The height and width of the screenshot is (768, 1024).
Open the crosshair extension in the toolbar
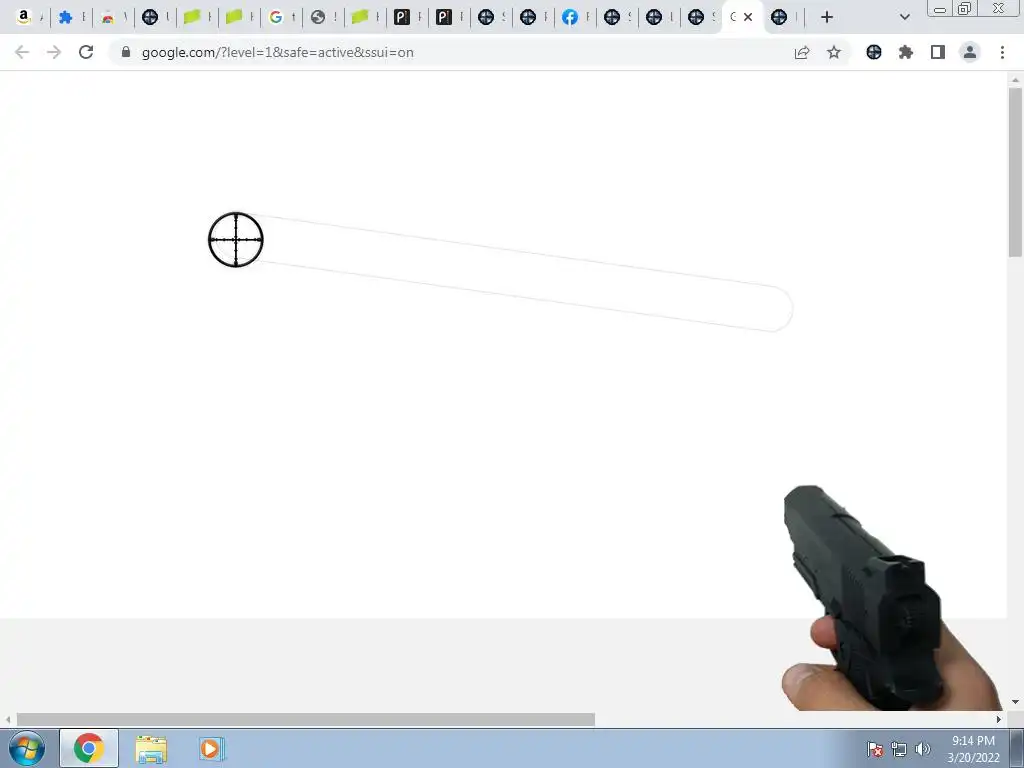tap(874, 52)
